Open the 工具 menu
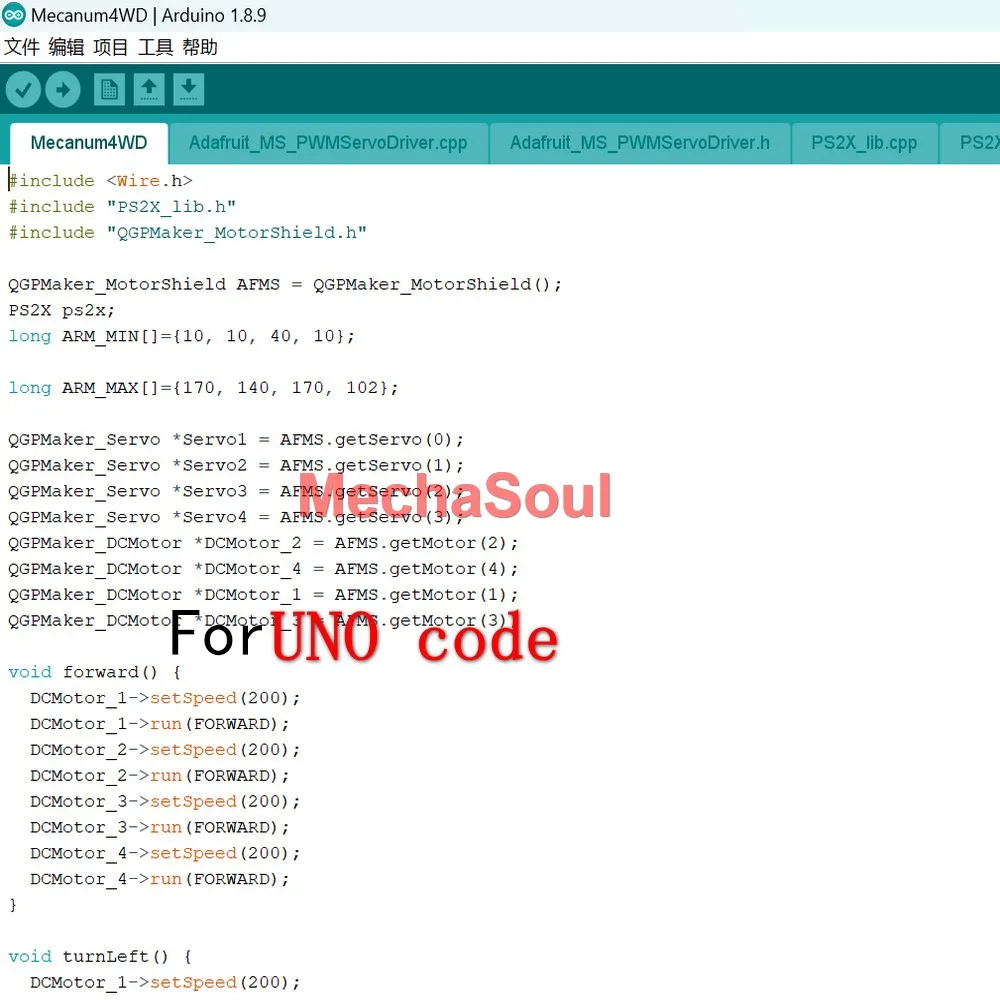 tap(156, 47)
